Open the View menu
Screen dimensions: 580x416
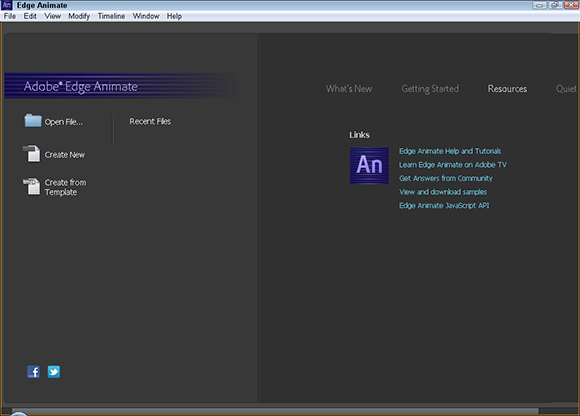pos(53,16)
